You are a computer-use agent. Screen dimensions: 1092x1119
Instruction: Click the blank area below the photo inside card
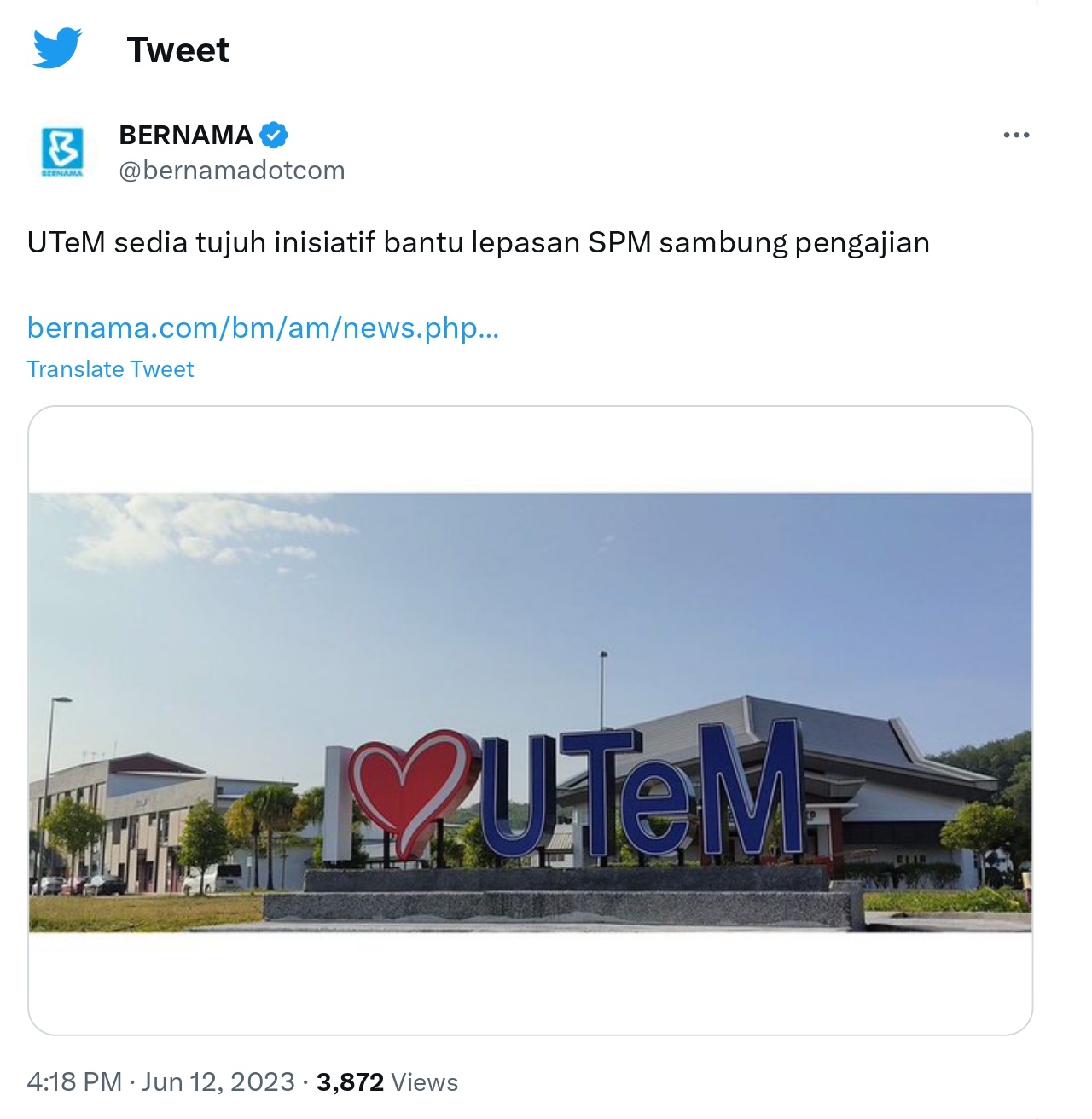click(530, 983)
